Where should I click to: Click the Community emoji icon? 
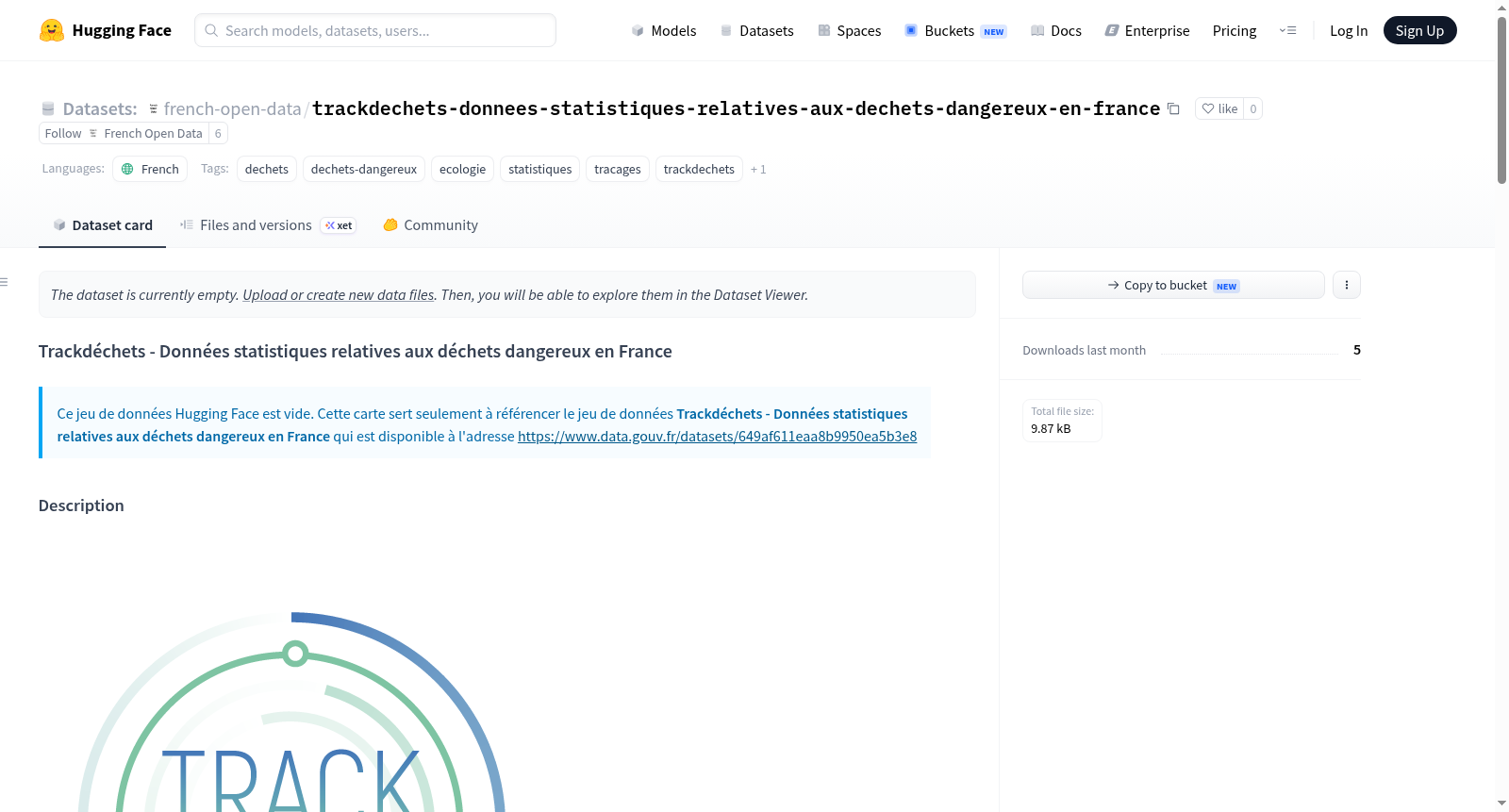[x=390, y=224]
